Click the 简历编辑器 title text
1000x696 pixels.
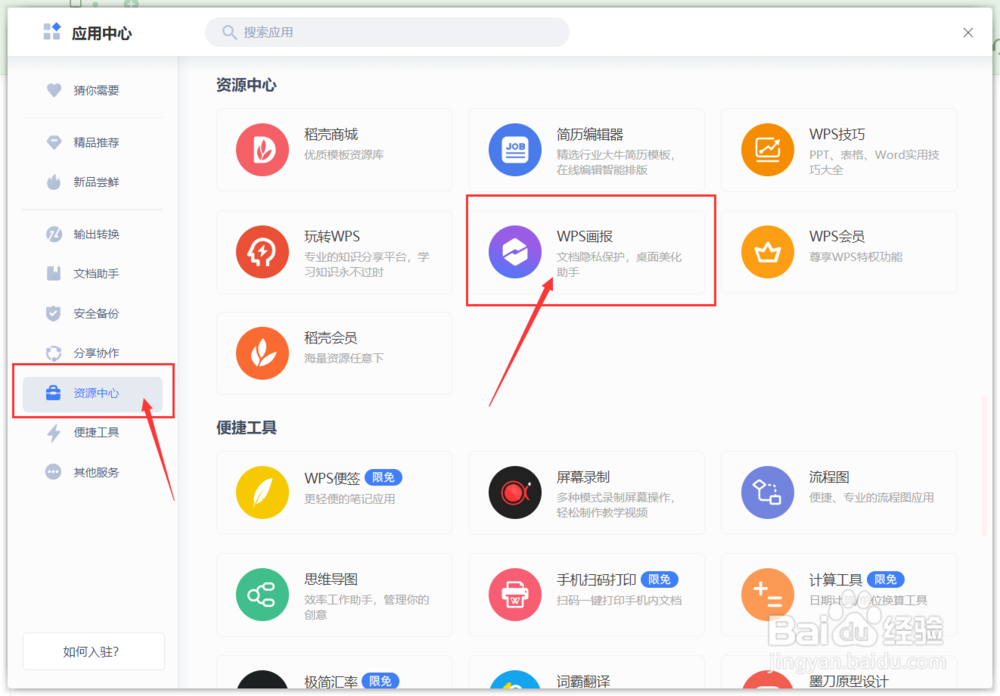(x=590, y=135)
